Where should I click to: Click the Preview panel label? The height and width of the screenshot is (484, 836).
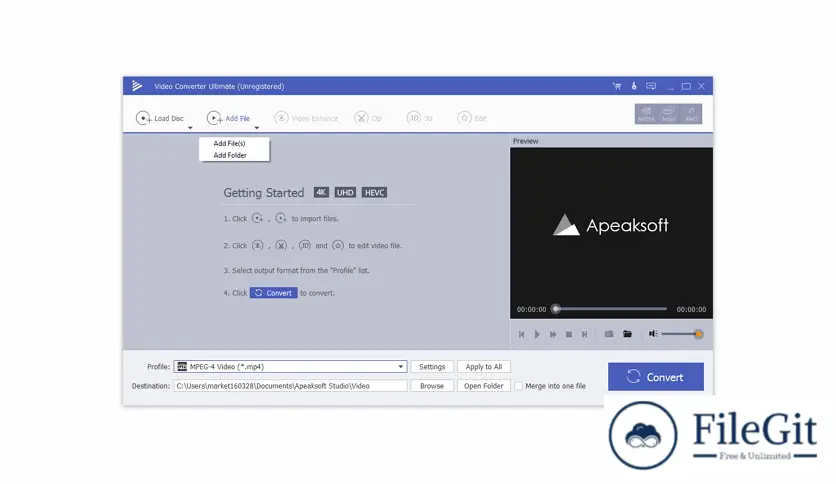(x=525, y=141)
